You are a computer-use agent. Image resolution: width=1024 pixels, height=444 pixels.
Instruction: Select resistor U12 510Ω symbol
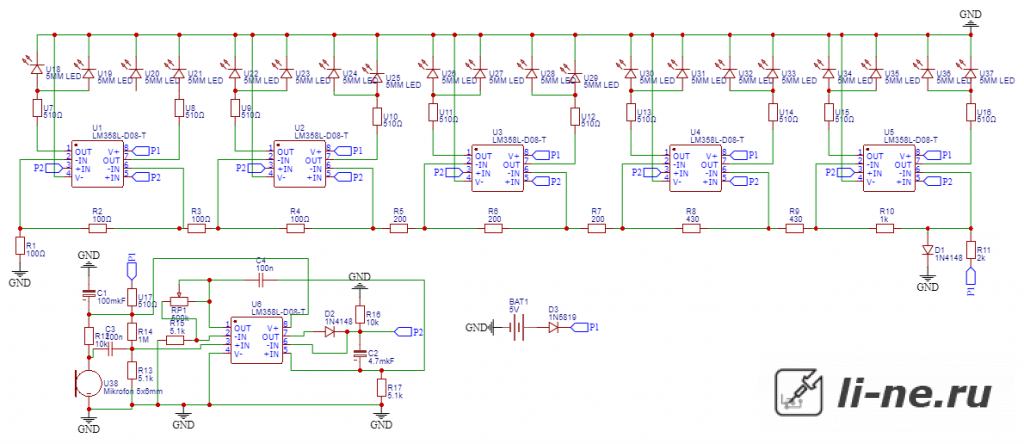[x=575, y=116]
